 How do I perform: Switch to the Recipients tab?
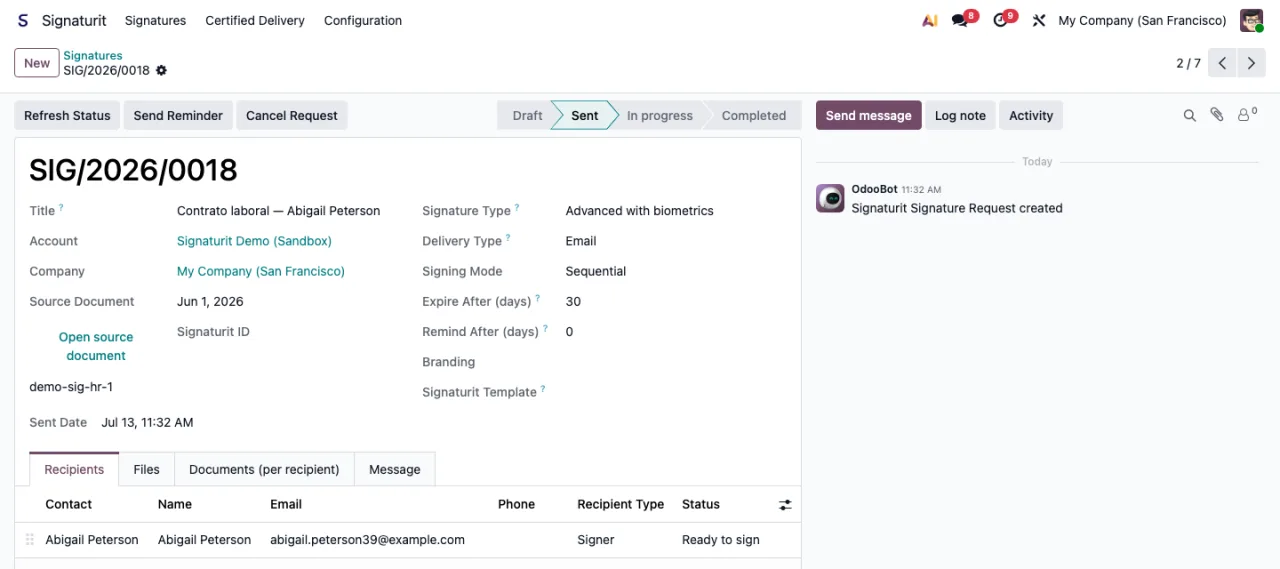[x=74, y=470]
